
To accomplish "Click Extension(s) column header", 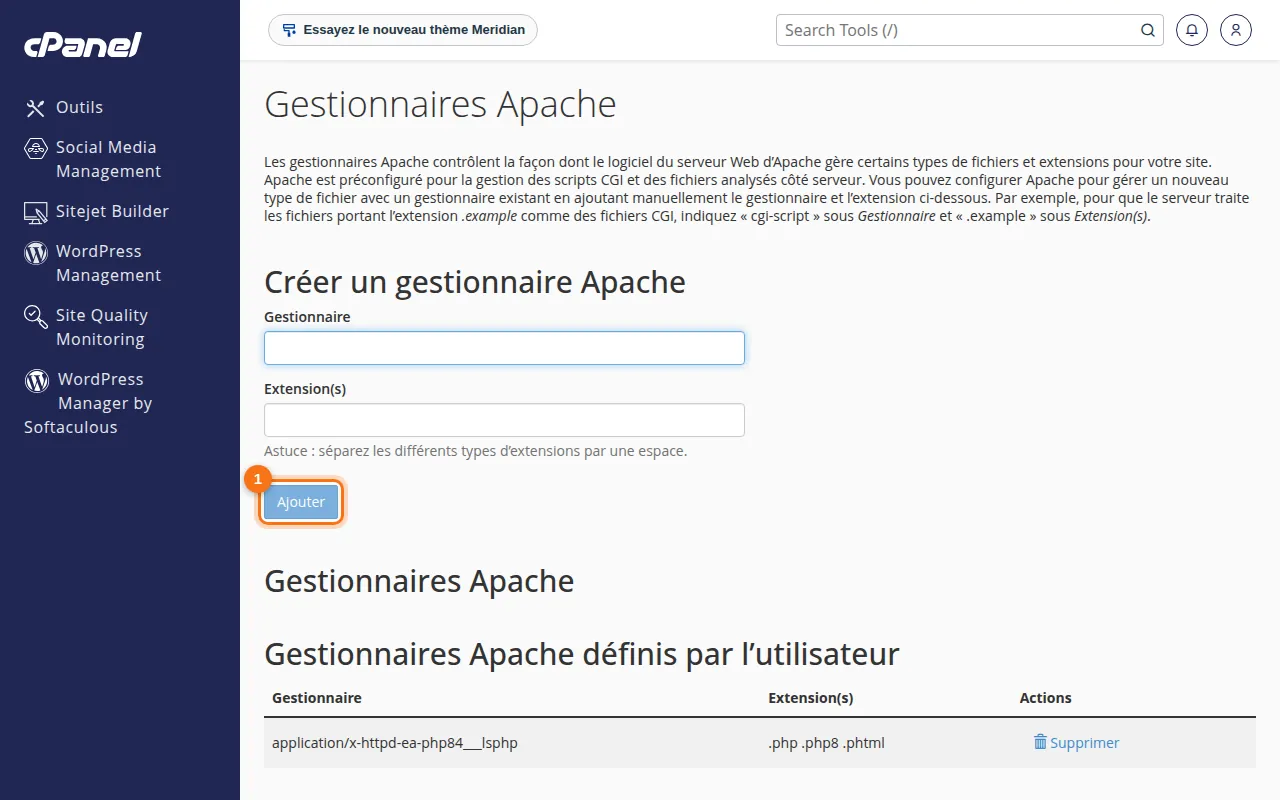I will pyautogui.click(x=810, y=698).
